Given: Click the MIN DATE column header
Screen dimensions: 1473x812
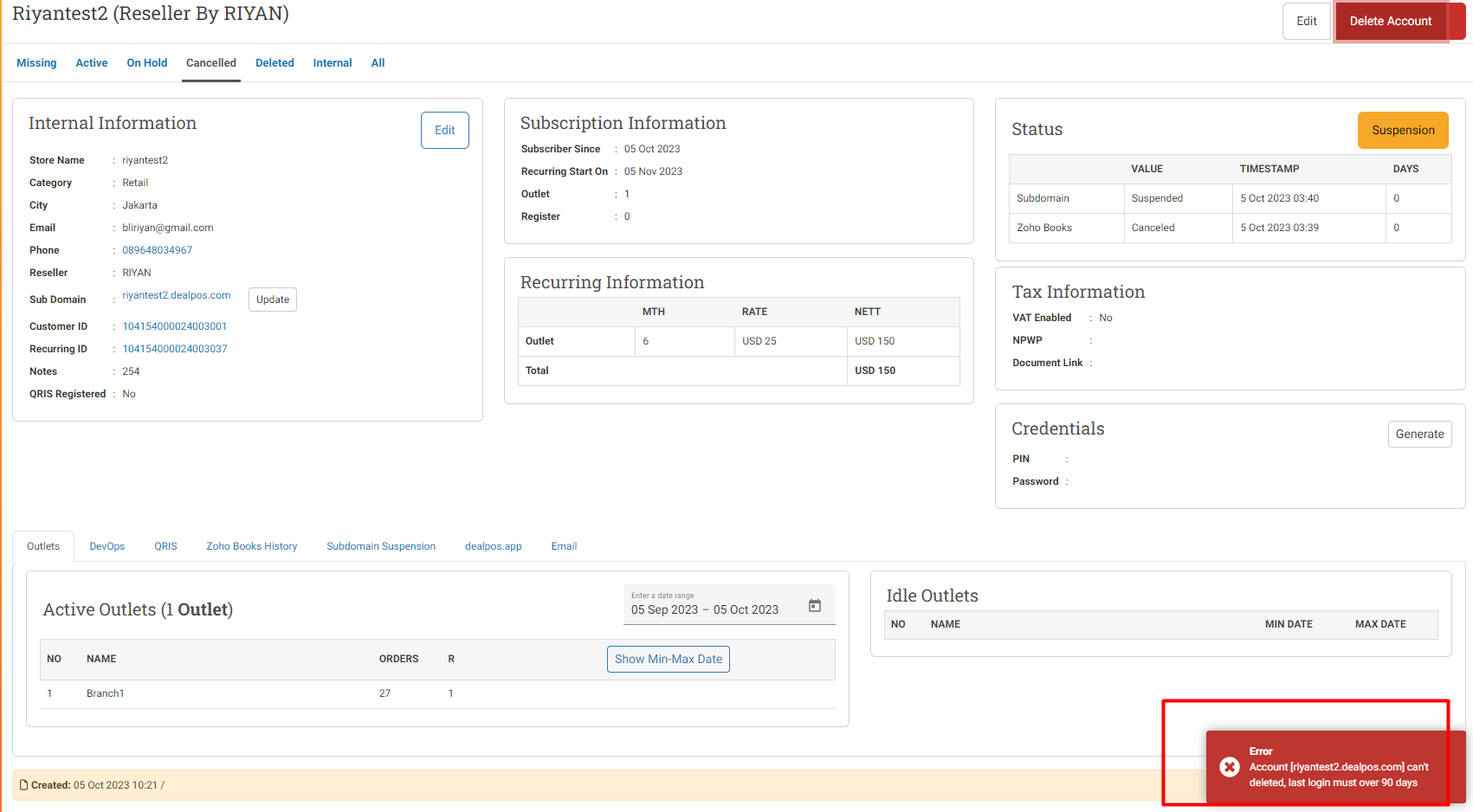Looking at the screenshot, I should [1289, 624].
